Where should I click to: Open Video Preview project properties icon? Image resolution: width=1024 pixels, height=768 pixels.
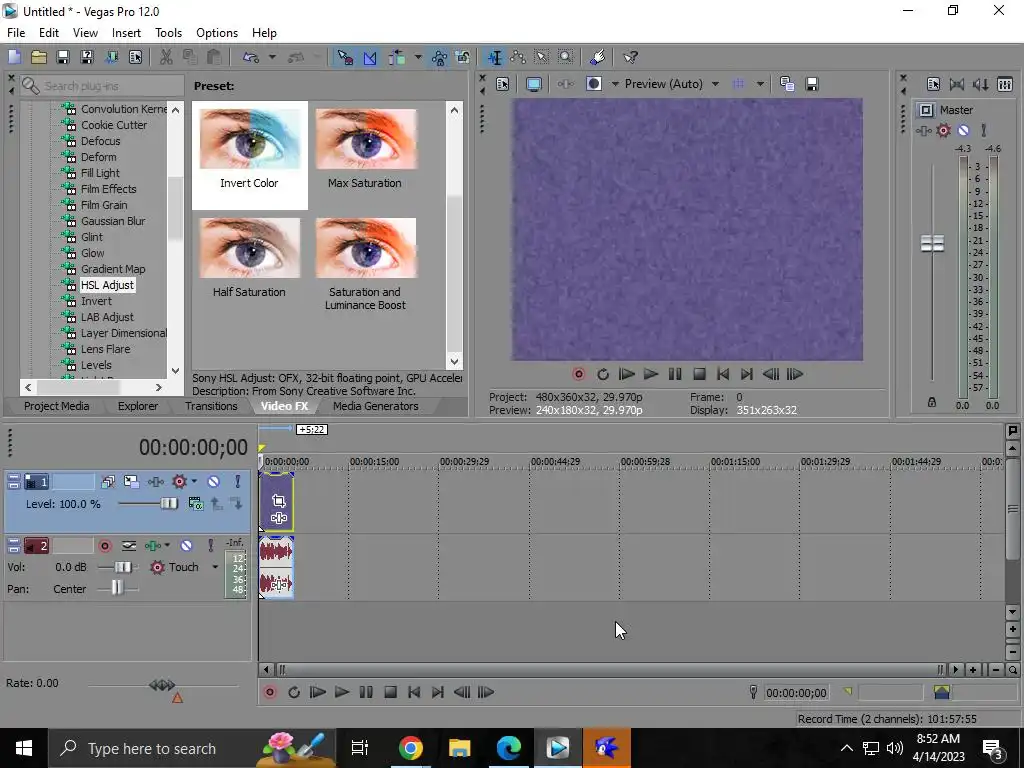pos(502,84)
